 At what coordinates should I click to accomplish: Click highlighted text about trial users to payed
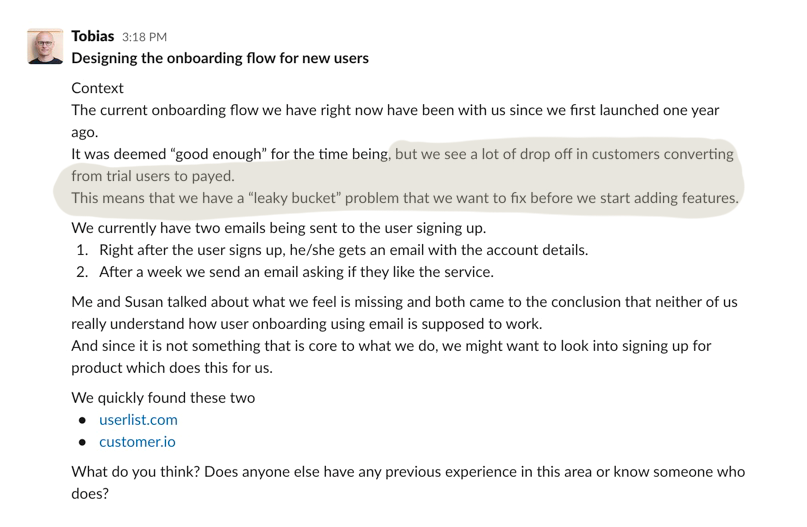tap(153, 176)
